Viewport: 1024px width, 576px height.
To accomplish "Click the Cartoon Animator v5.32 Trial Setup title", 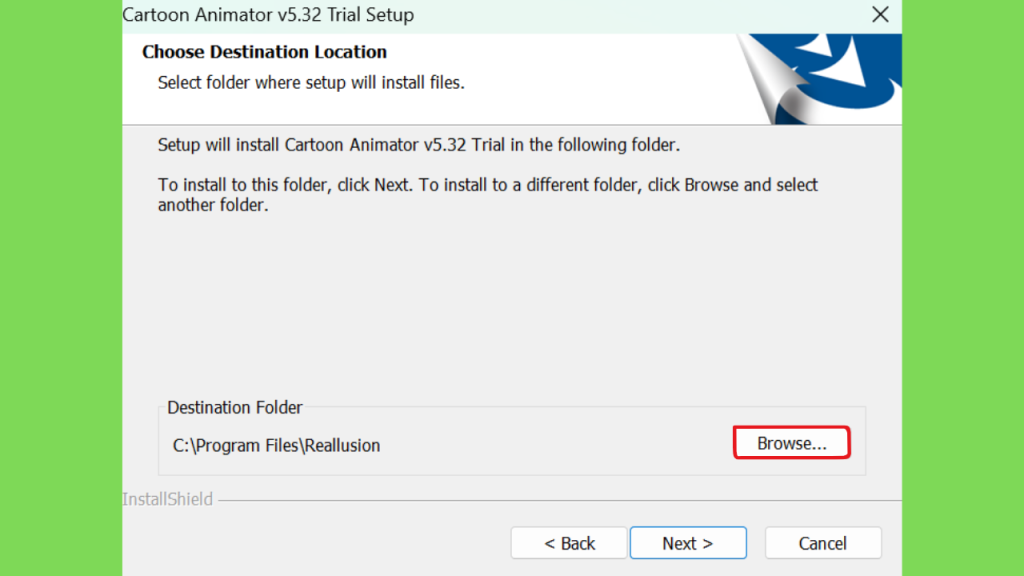I will click(x=268, y=14).
